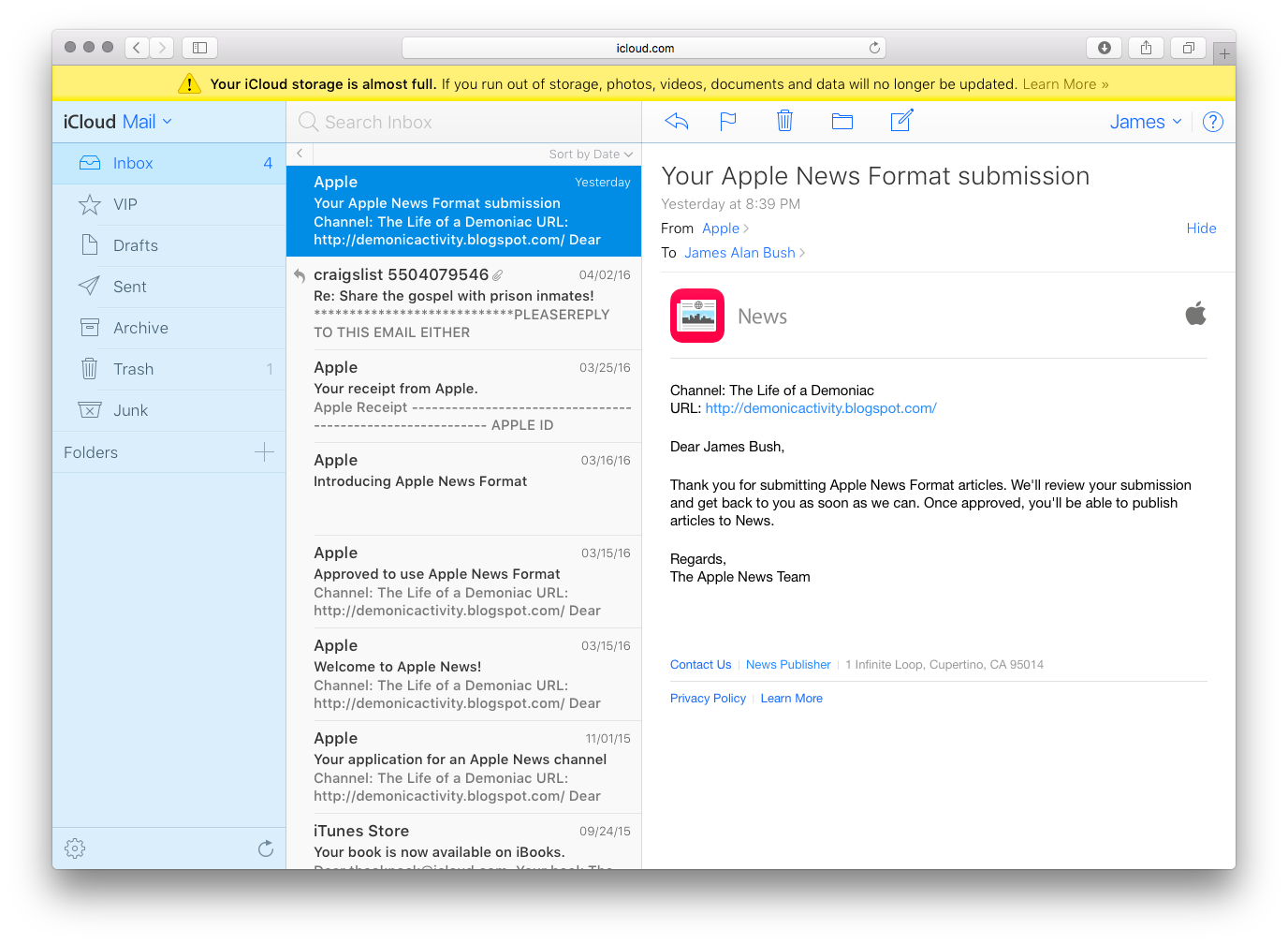Click the News Publisher link
1288x944 pixels.
[788, 665]
